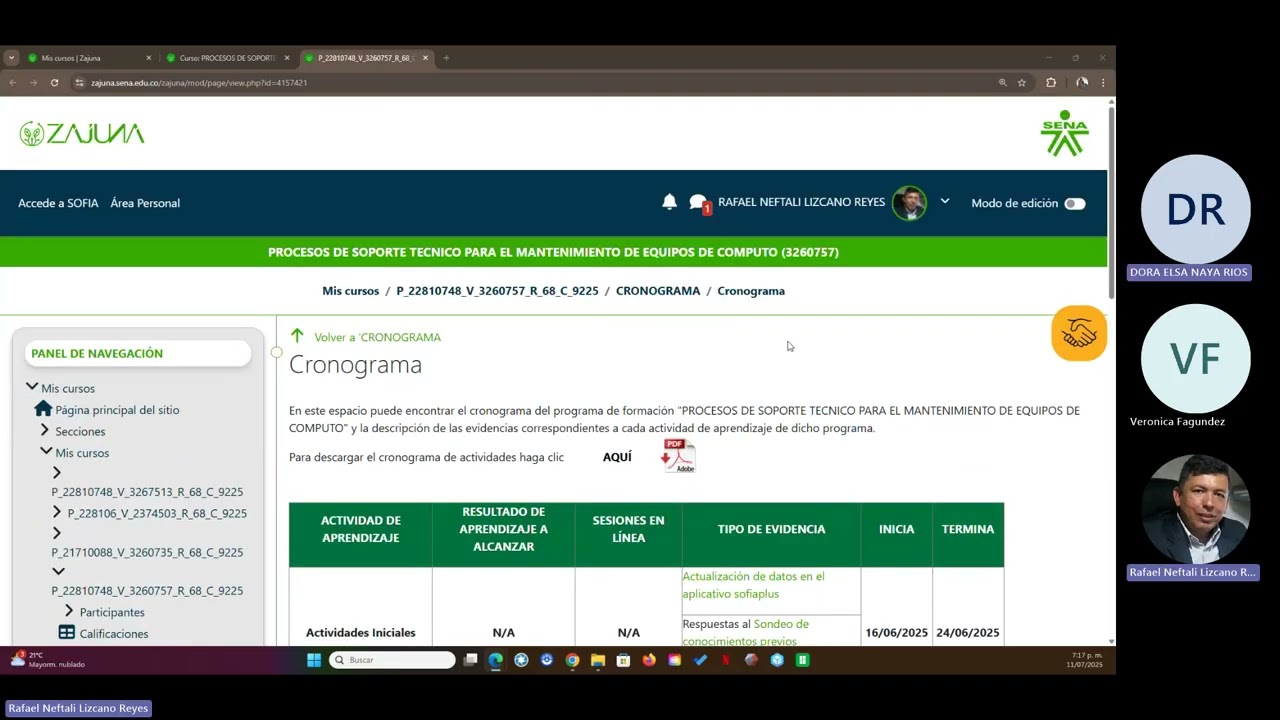This screenshot has height=720, width=1280.
Task: Open Chrome from taskbar
Action: coord(572,660)
